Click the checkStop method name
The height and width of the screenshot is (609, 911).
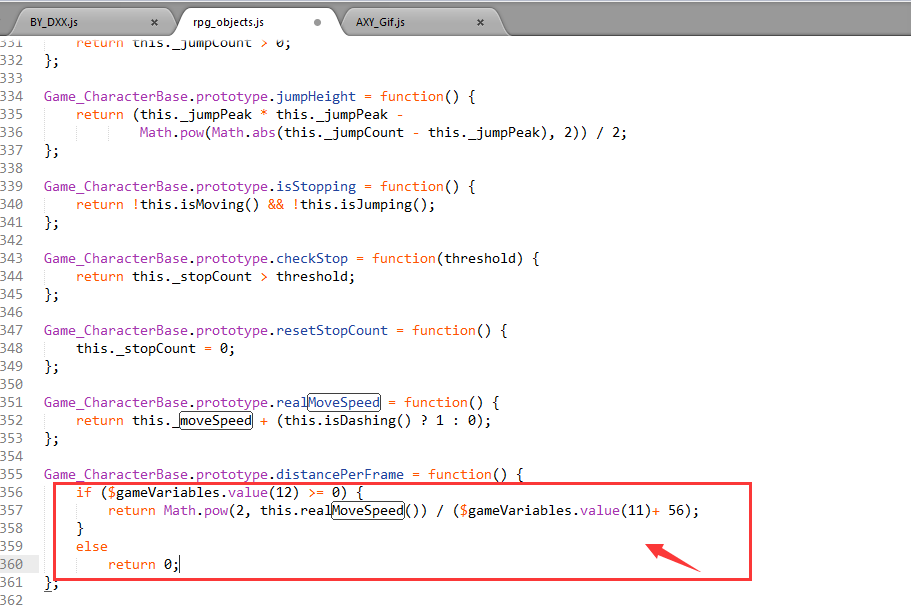pyautogui.click(x=312, y=259)
